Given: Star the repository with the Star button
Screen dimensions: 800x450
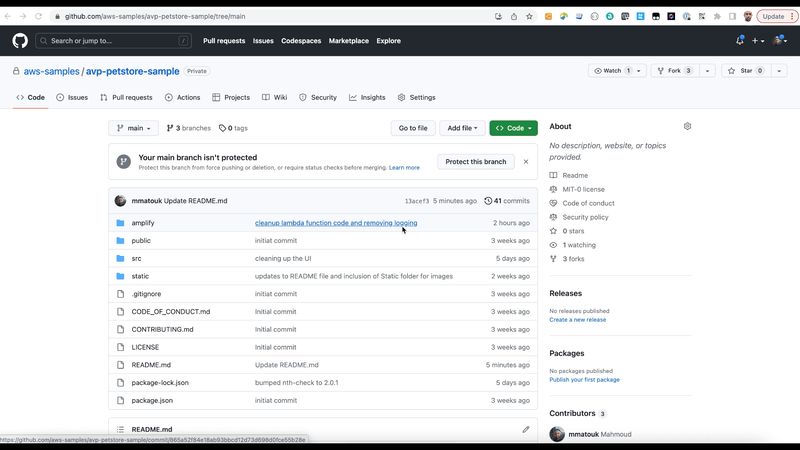Looking at the screenshot, I should point(746,71).
